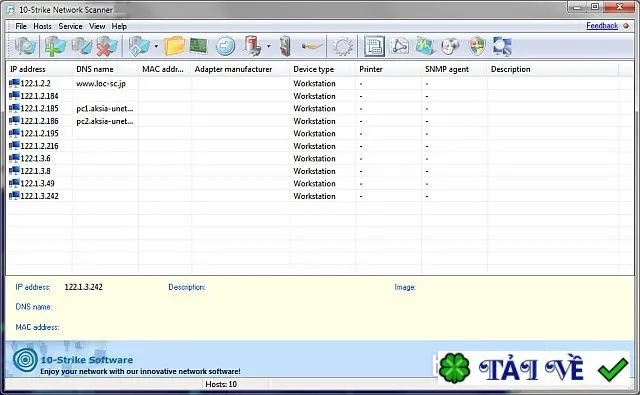This screenshot has height=395, width=640.
Task: Select host row 122.1.2.184
Action: [320, 96]
